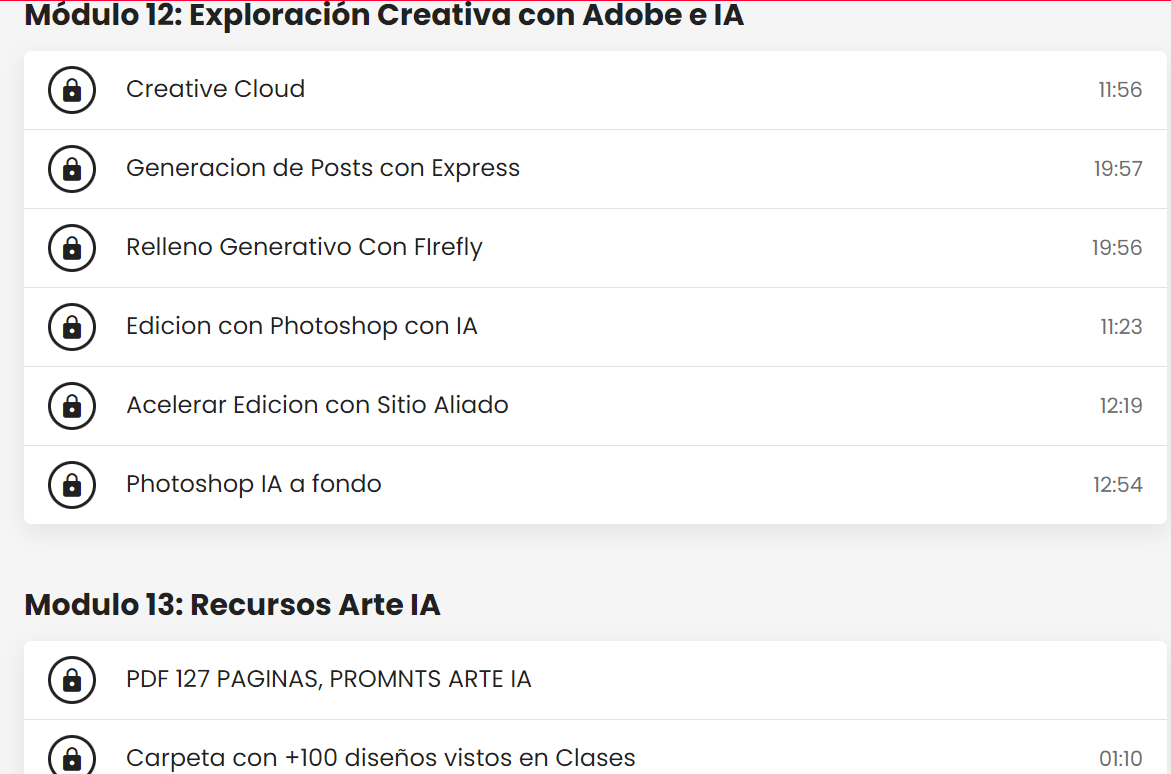Select lock icon next to Relleno Generativo Con Firefly
This screenshot has width=1171, height=774.
click(72, 248)
